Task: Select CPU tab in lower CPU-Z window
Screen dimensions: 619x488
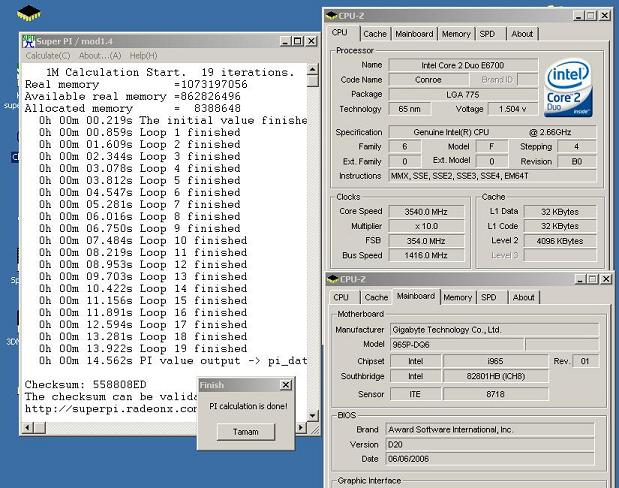Action: click(x=341, y=297)
